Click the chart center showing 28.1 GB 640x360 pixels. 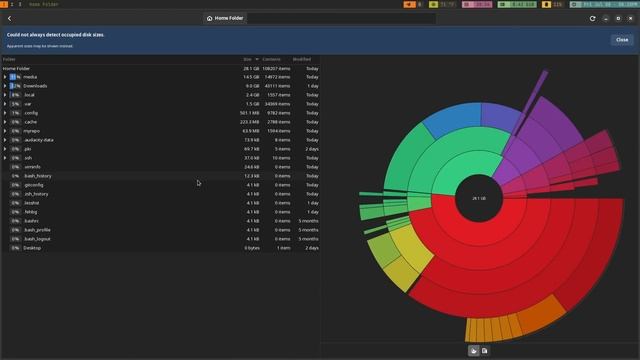[x=479, y=198]
